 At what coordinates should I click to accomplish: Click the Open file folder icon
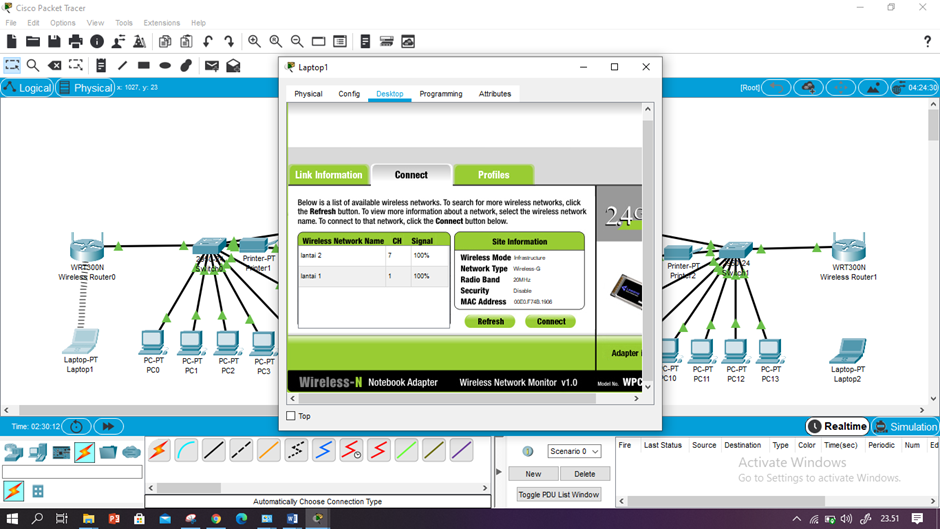click(33, 41)
